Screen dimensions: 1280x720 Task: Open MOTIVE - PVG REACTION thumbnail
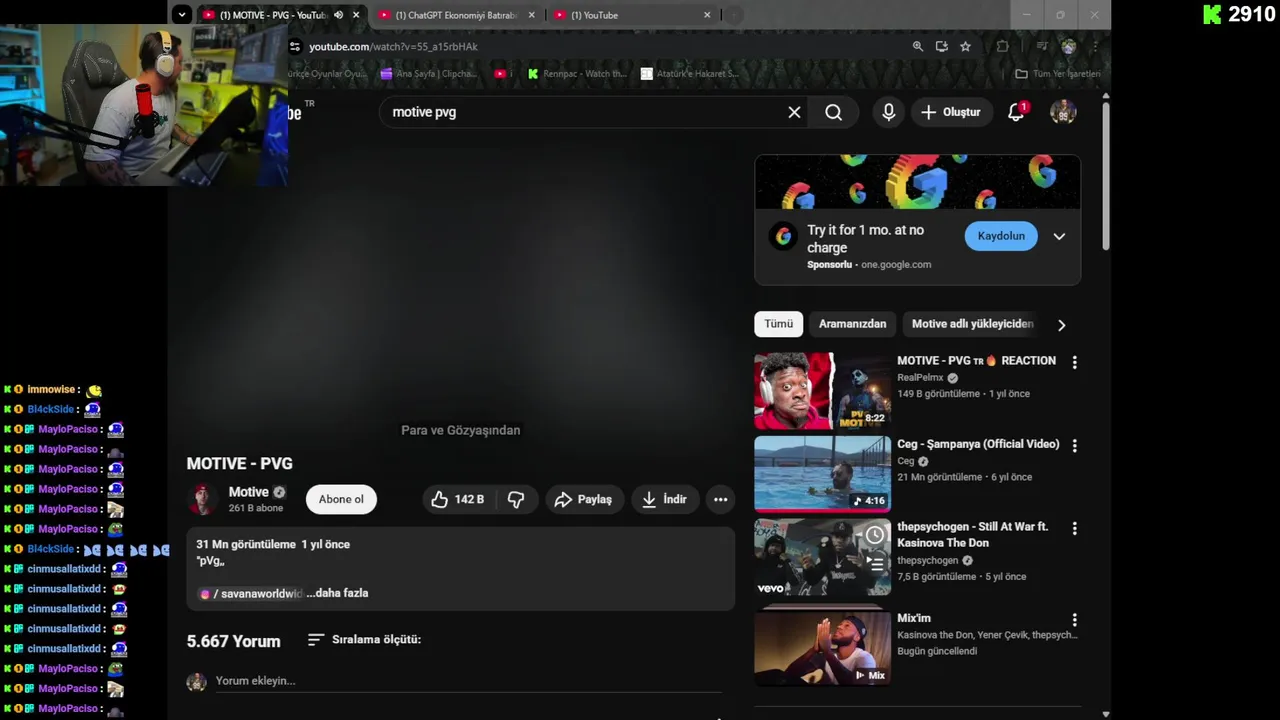pos(822,390)
